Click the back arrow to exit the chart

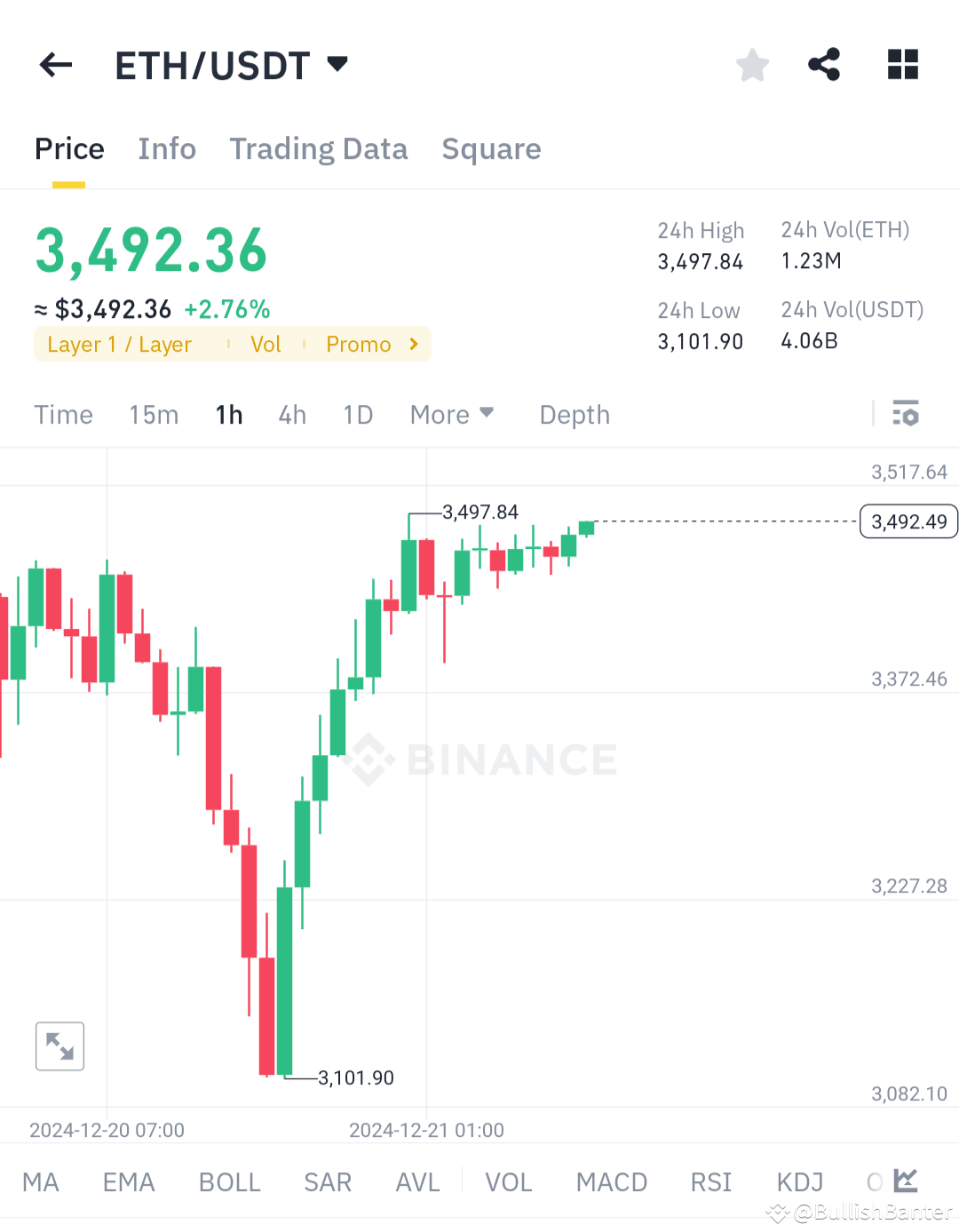pos(55,65)
